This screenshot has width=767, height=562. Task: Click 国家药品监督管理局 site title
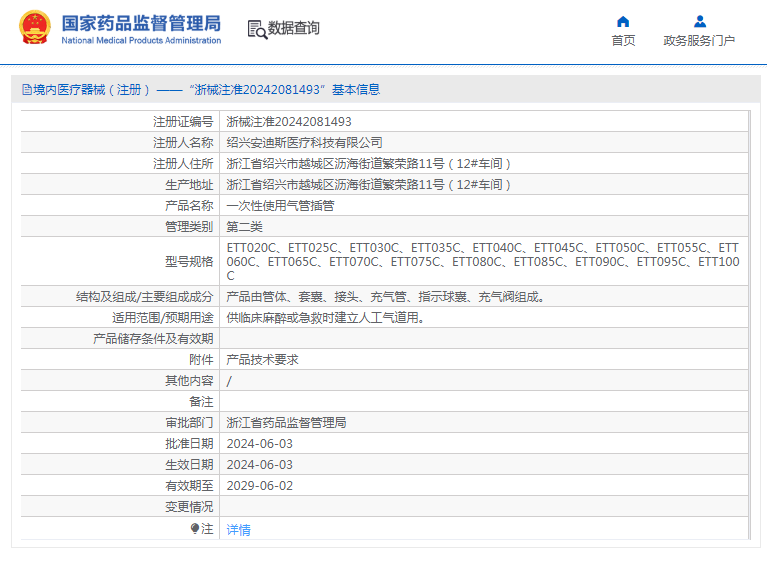click(x=141, y=23)
